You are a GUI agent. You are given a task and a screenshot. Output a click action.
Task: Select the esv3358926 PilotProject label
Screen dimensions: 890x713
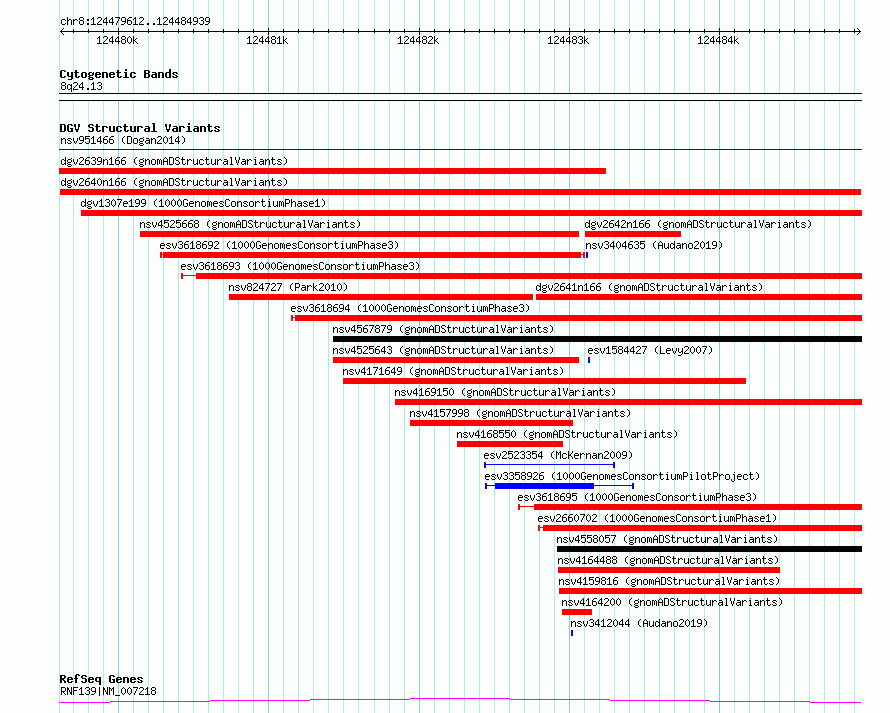tap(622, 476)
